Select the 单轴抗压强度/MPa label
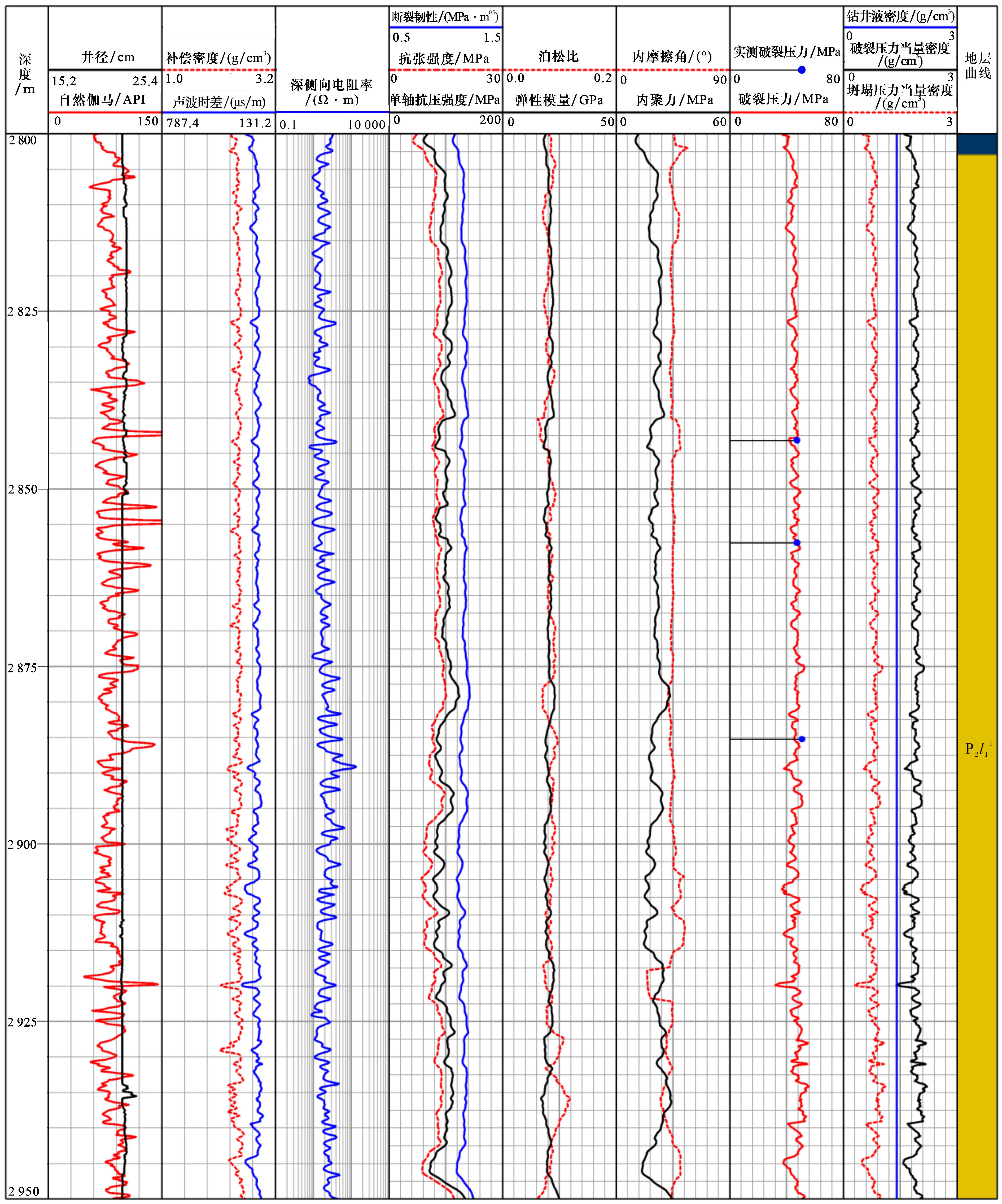The height and width of the screenshot is (1204, 1002). (445, 100)
